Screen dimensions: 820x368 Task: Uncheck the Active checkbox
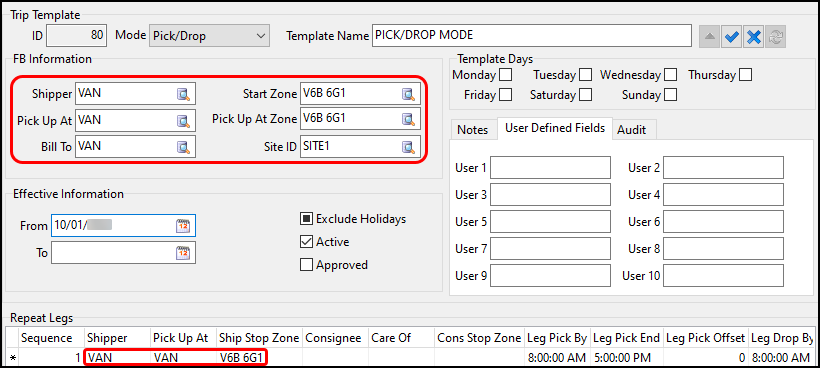tap(306, 242)
